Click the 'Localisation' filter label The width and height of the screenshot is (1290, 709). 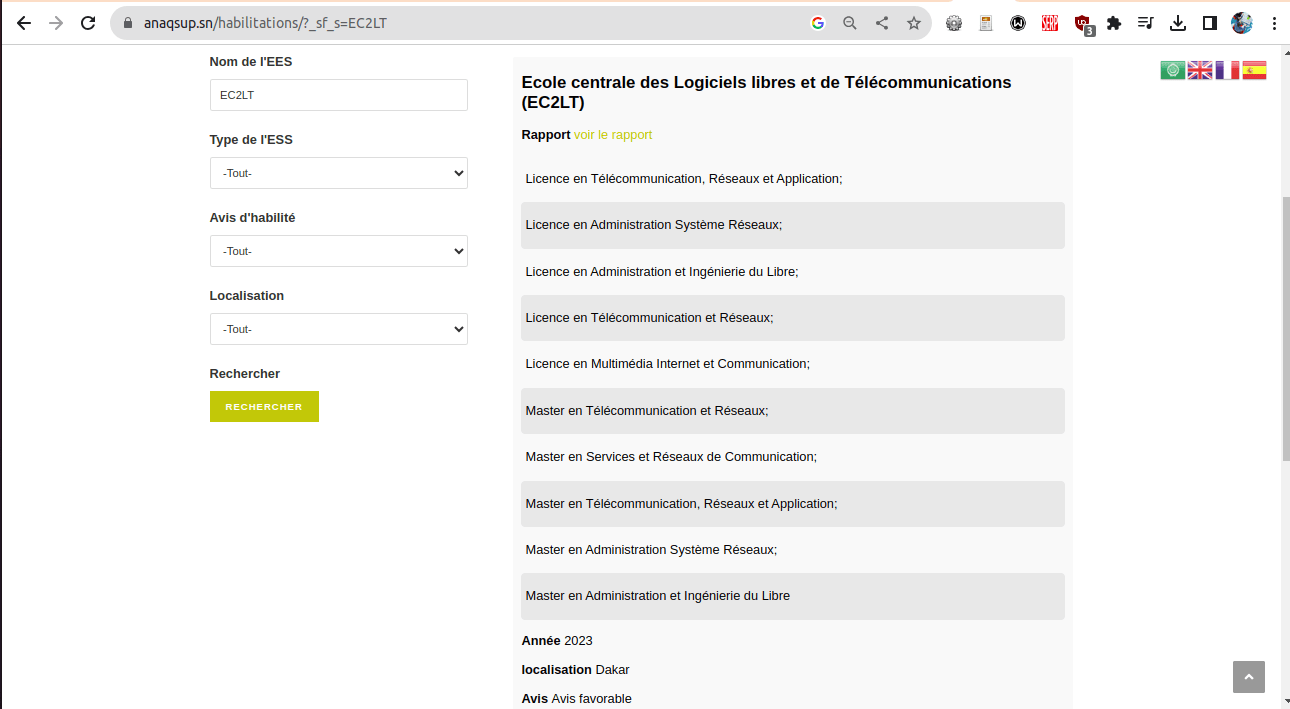click(x=247, y=296)
